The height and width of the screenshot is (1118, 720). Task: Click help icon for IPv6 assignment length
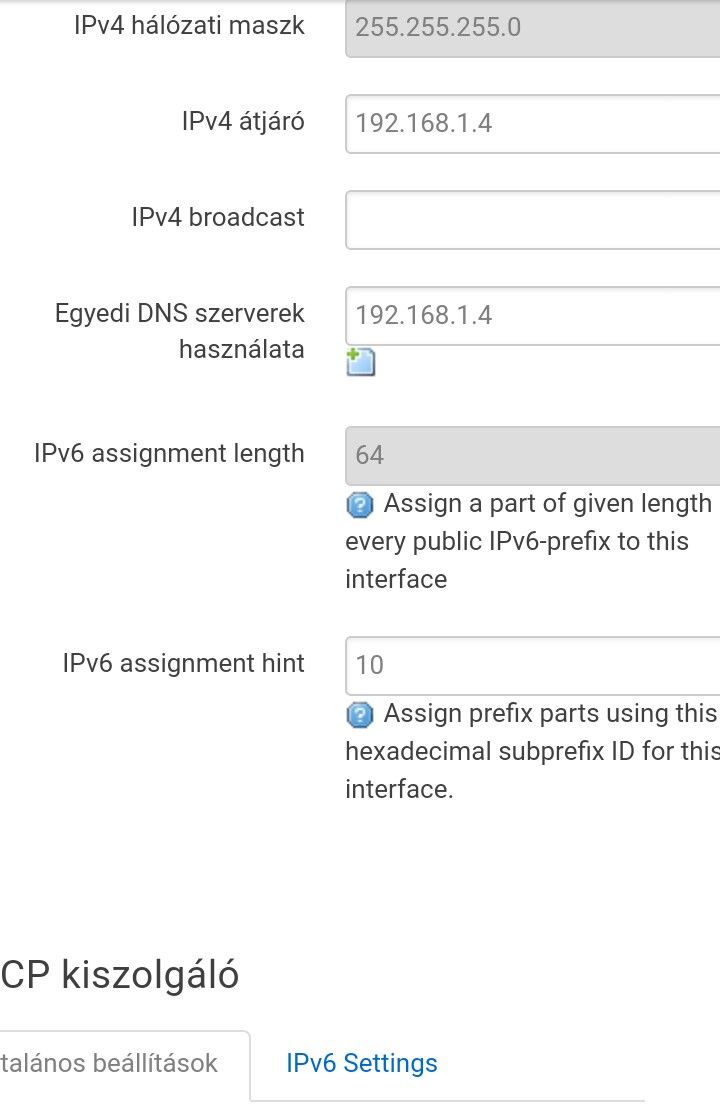pyautogui.click(x=360, y=505)
